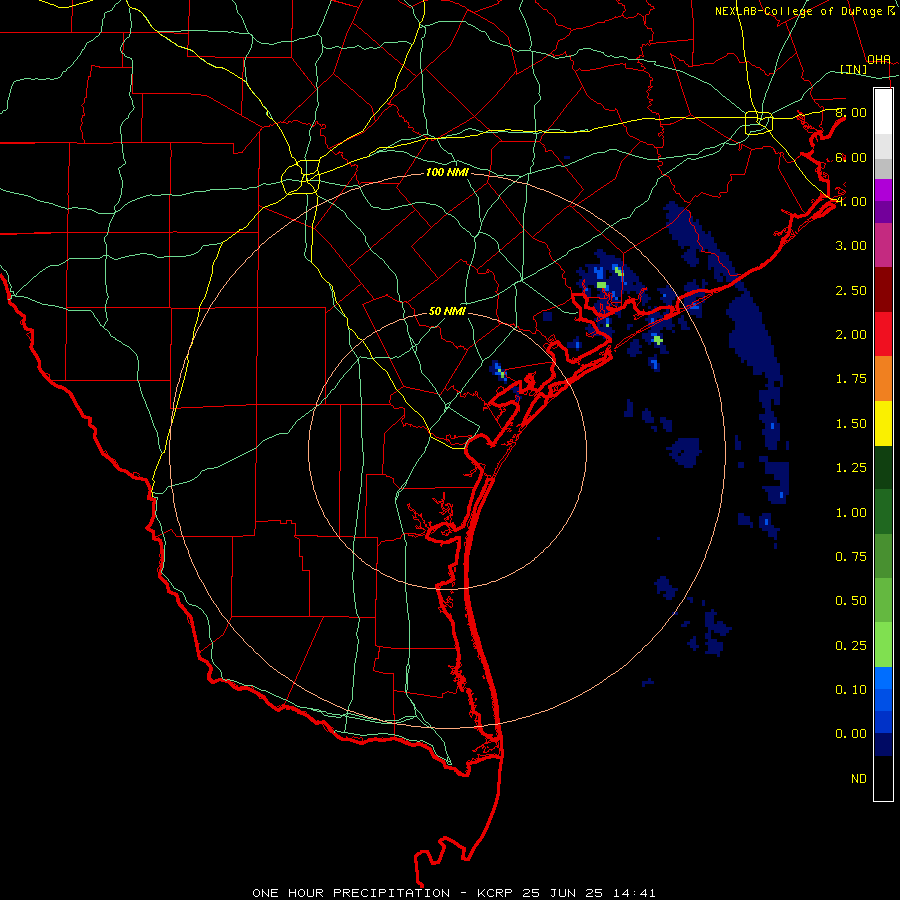Click the 0.00 legend value

pos(851,734)
